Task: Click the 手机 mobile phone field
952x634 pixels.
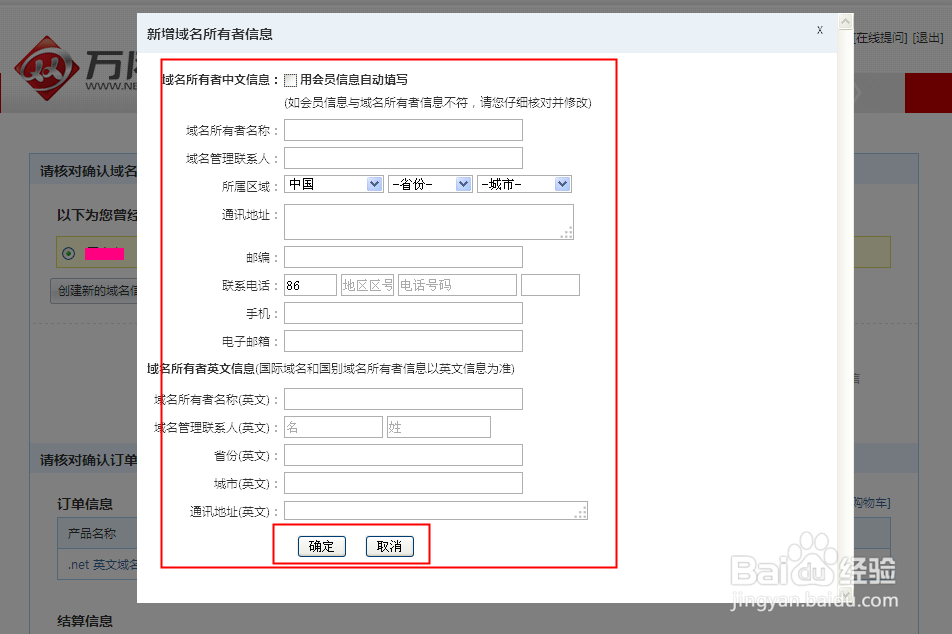Action: (403, 312)
